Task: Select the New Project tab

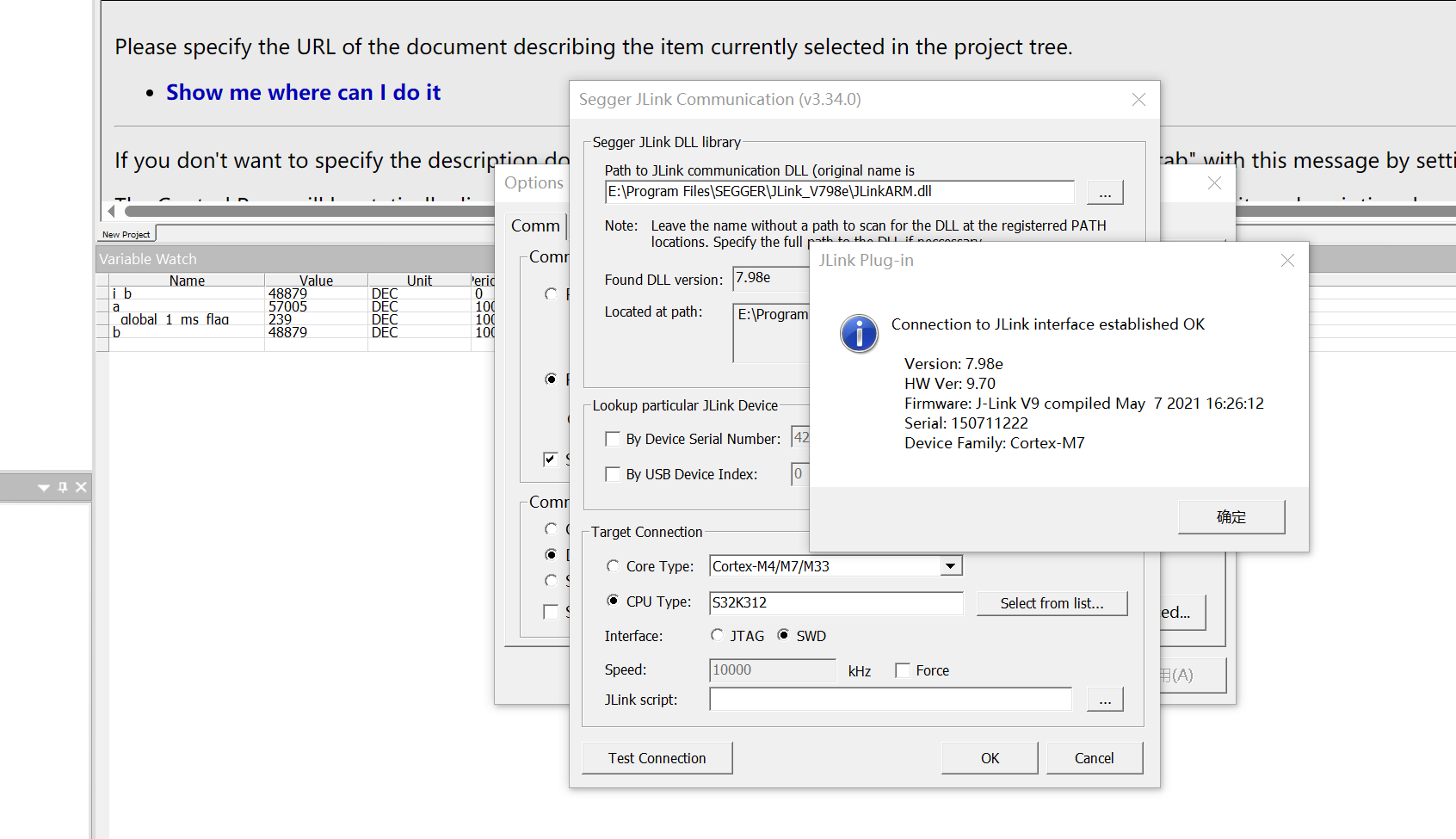Action: 126,233
